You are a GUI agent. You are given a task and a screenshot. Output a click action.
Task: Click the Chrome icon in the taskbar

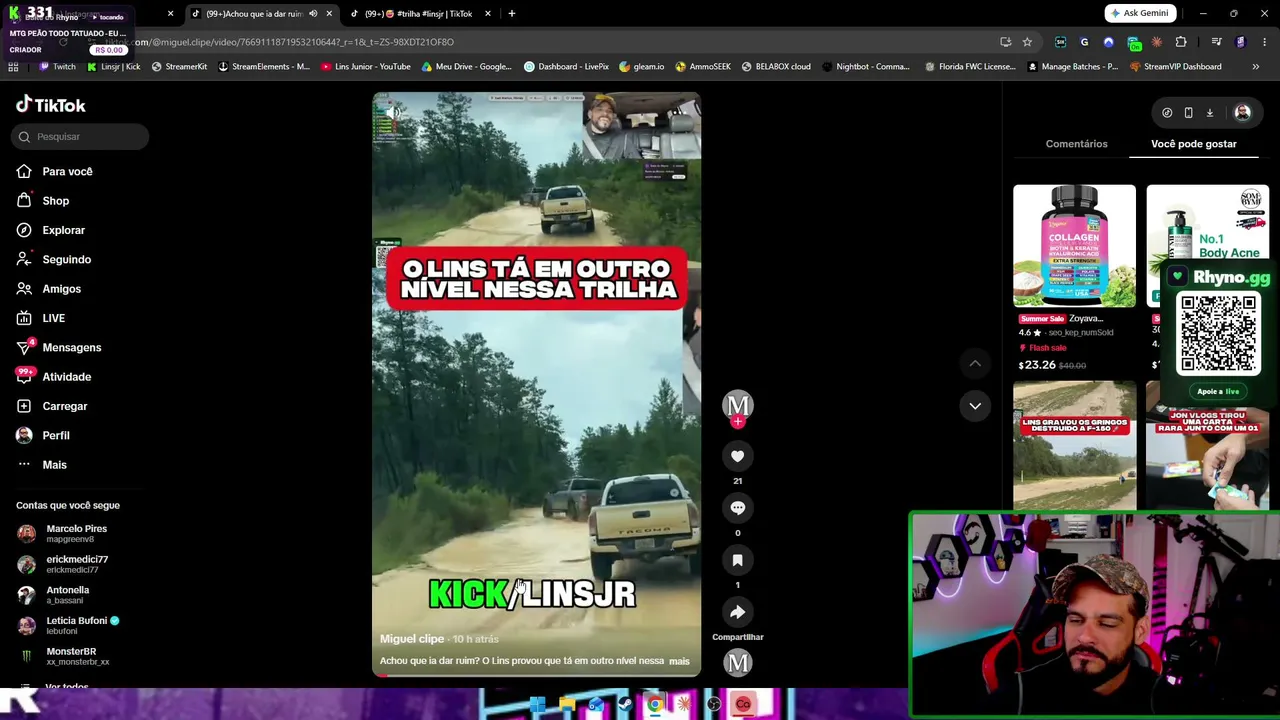pyautogui.click(x=655, y=705)
